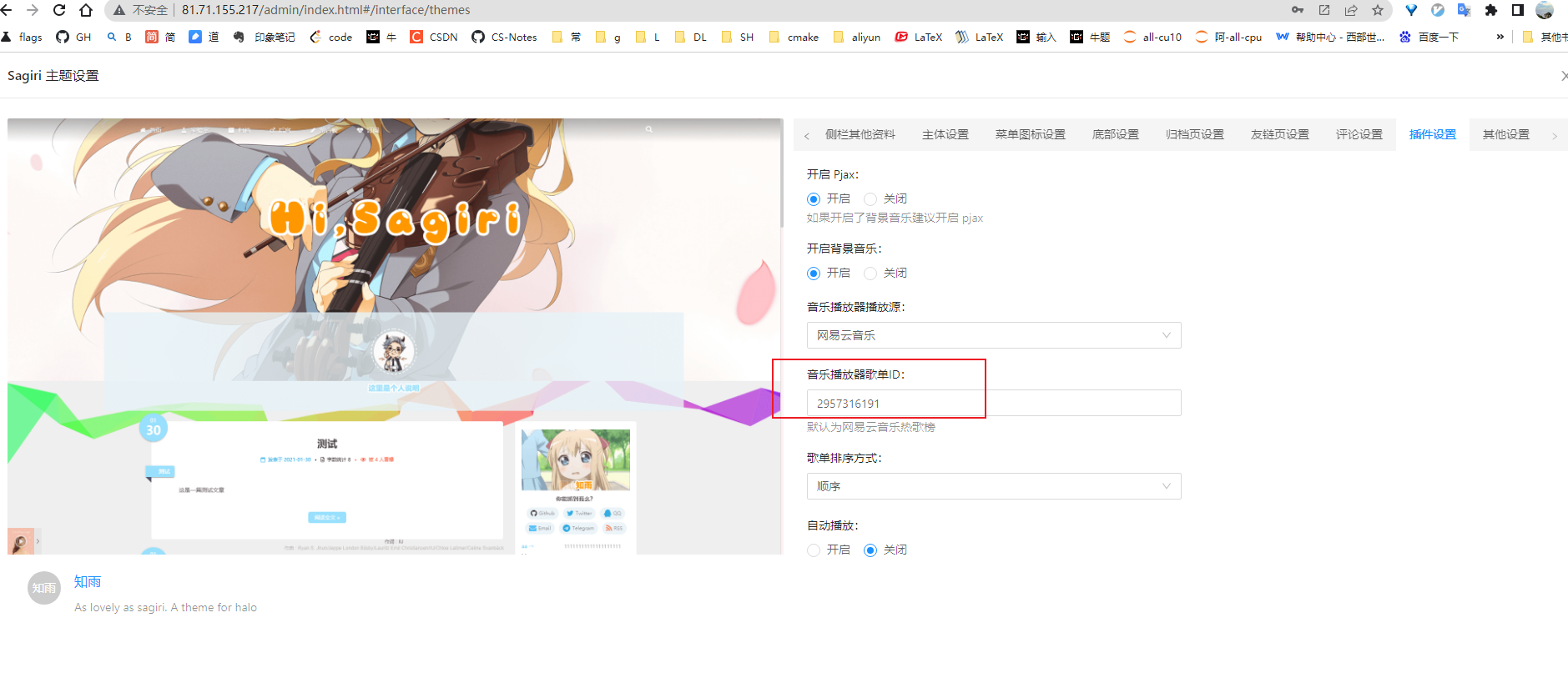
Task: Open the all-cu10 bookmark
Action: click(x=1152, y=37)
